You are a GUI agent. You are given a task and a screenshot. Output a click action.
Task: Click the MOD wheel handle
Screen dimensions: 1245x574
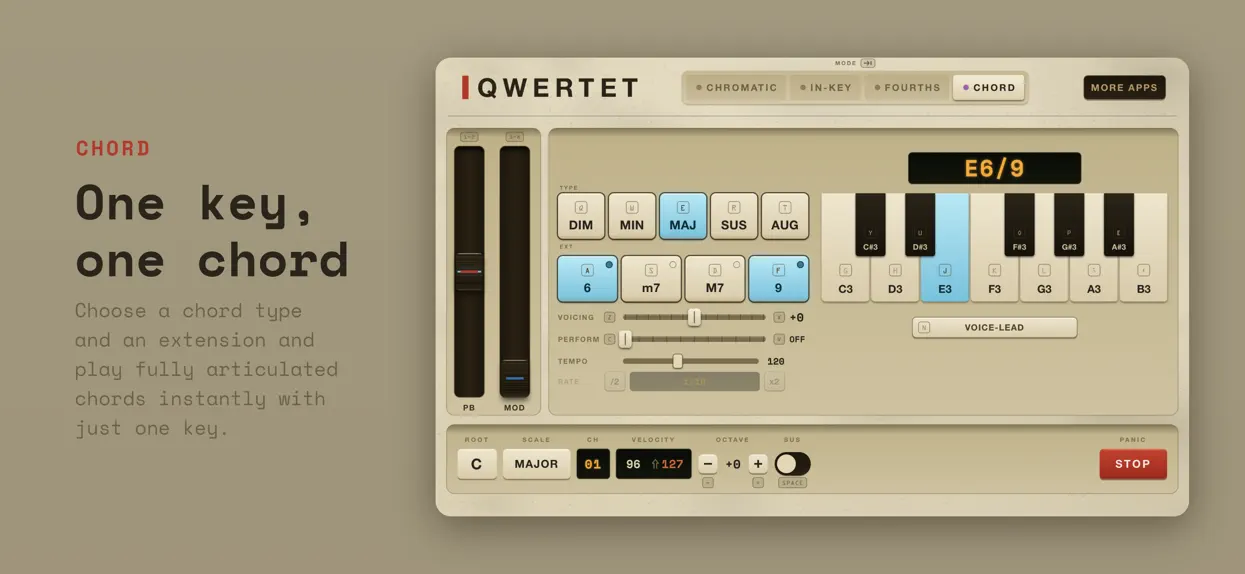514,378
